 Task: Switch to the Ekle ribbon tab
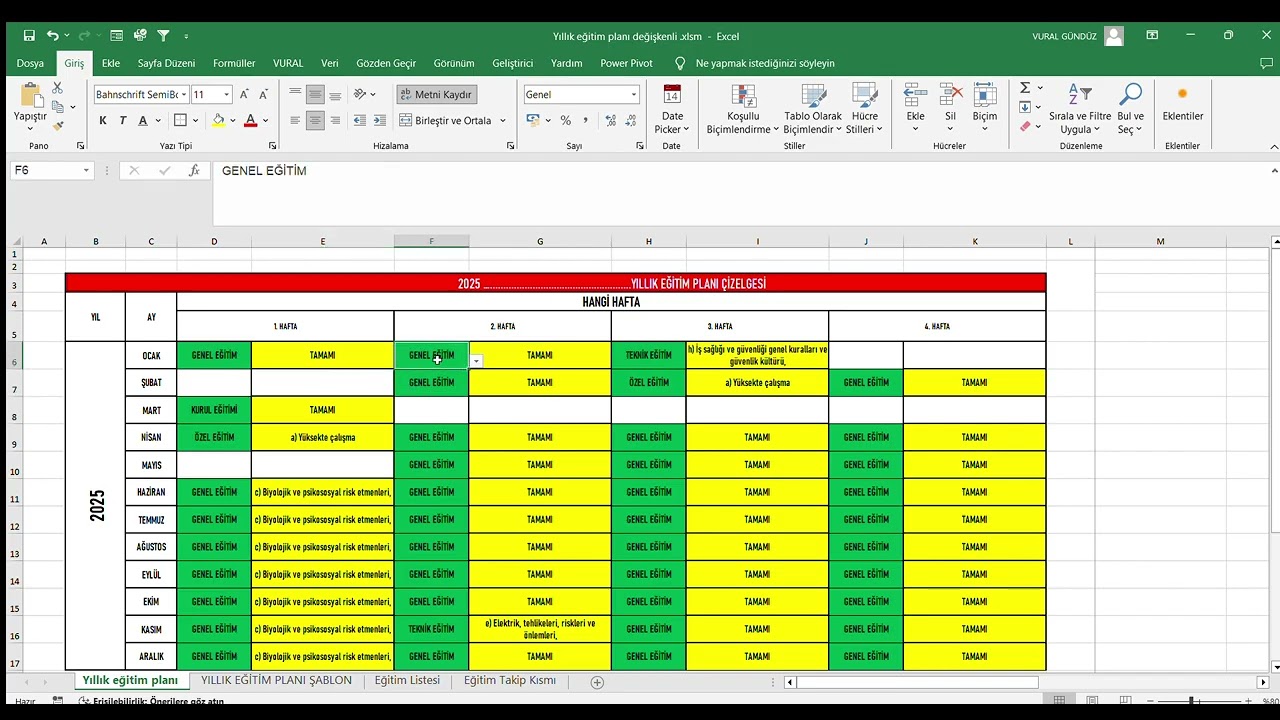pyautogui.click(x=111, y=63)
